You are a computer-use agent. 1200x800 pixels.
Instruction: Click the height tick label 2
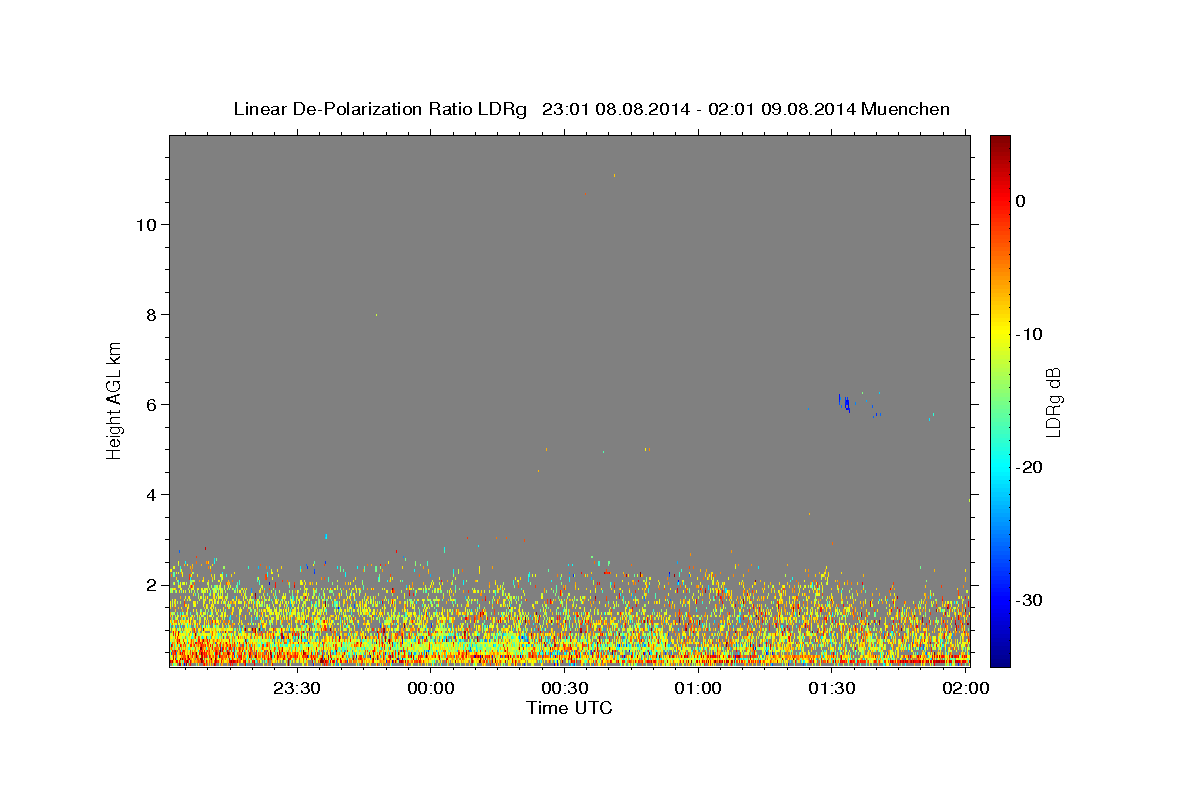[x=150, y=584]
